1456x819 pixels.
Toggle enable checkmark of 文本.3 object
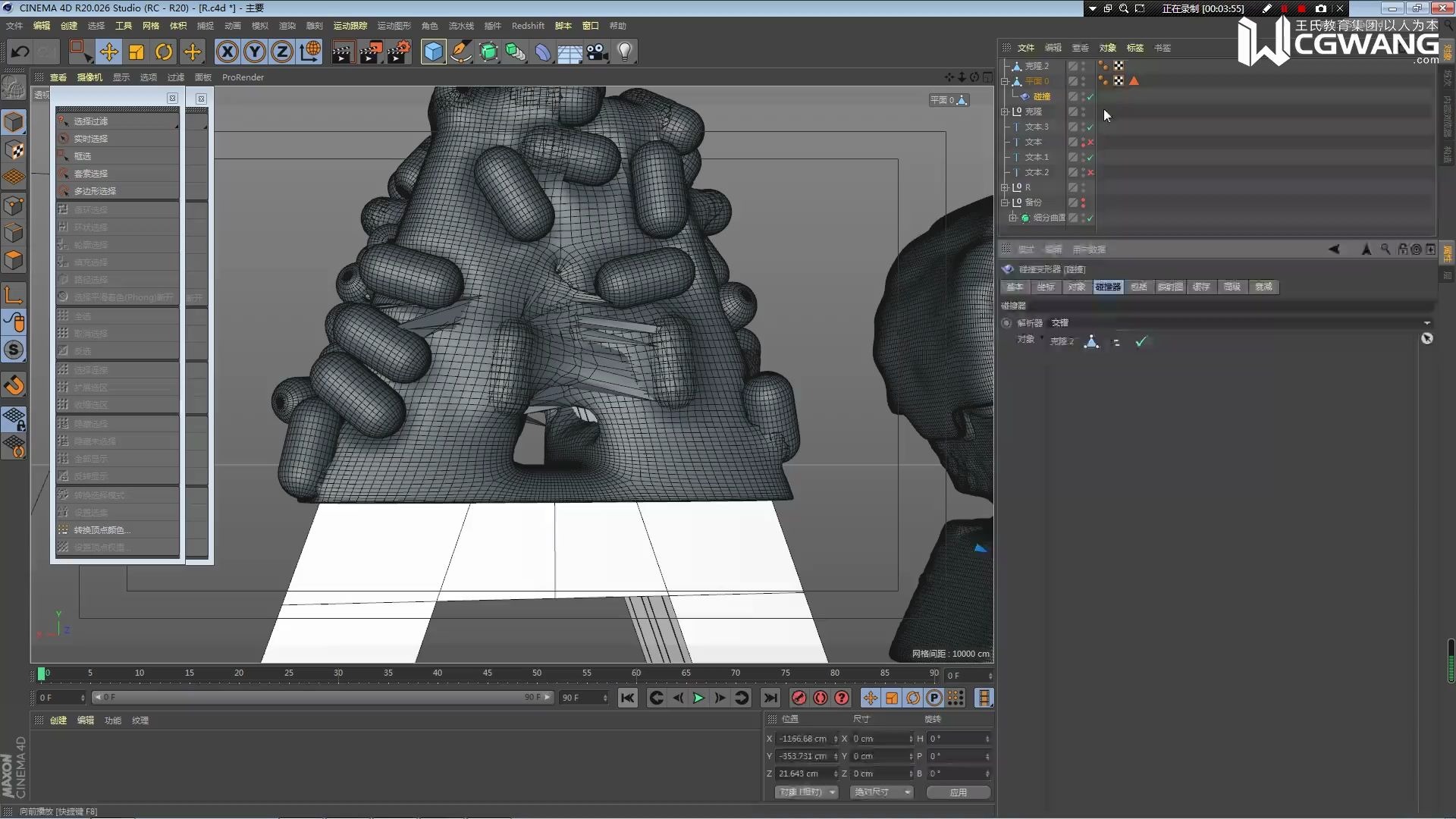click(1090, 127)
